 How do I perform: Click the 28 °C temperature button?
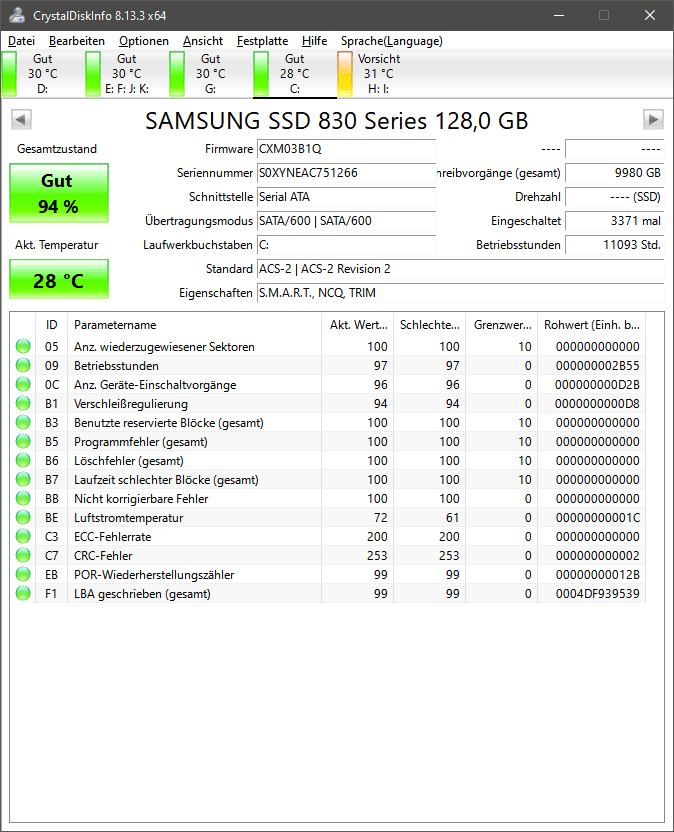59,279
